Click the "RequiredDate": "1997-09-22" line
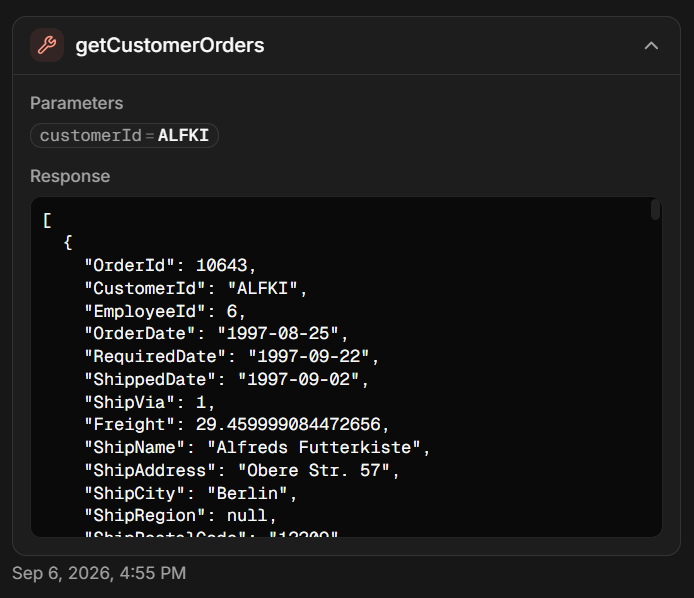Viewport: 694px width, 598px height. (231, 357)
